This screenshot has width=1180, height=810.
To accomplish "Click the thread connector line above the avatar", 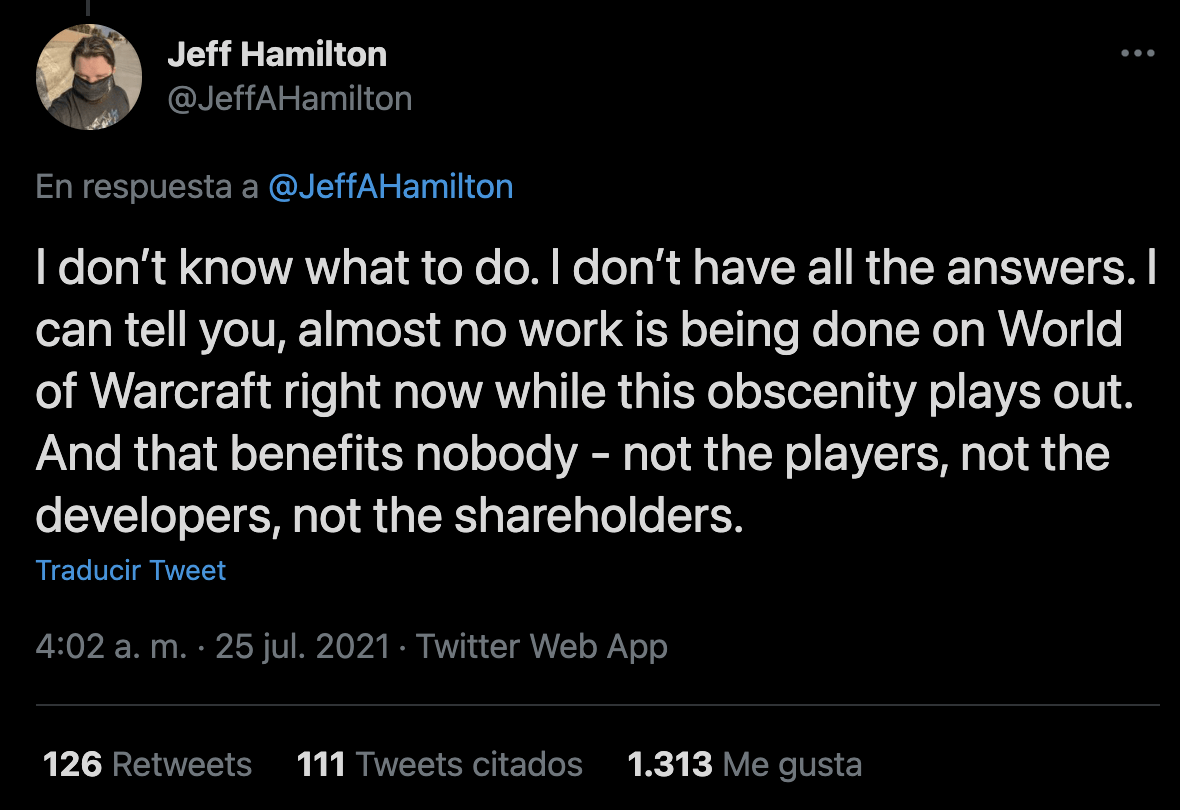I will (x=88, y=8).
